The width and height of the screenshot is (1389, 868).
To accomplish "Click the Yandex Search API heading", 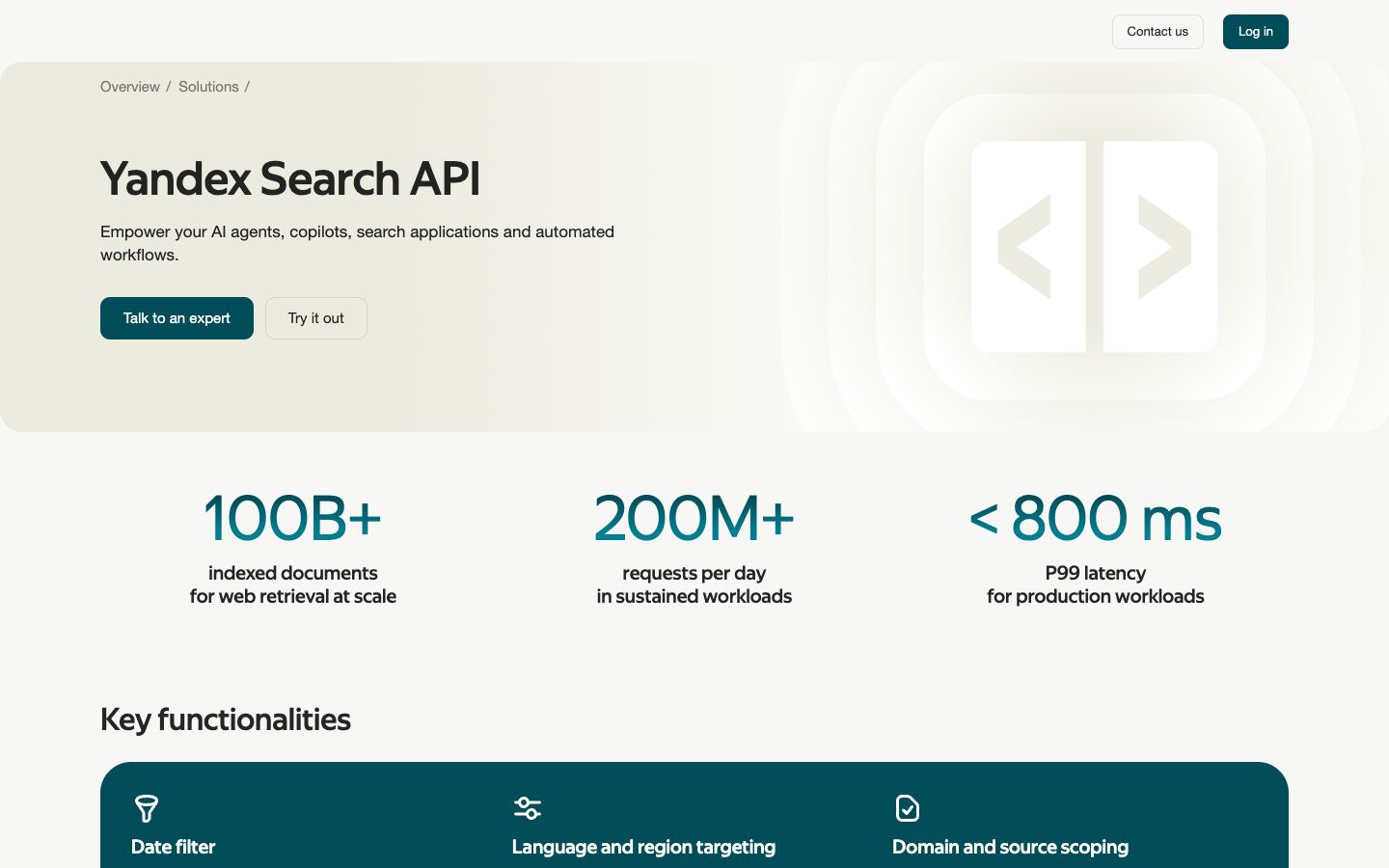I will click(x=290, y=178).
